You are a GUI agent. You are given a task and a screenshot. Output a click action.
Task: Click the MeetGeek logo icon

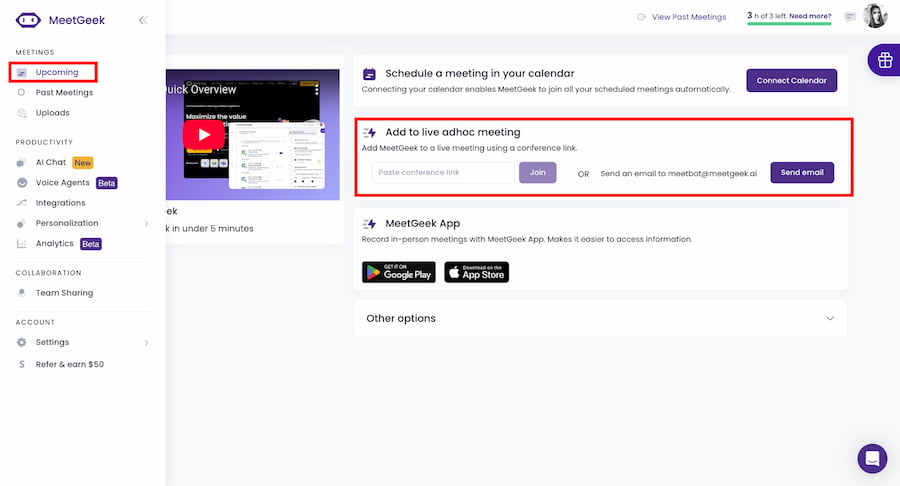coord(28,20)
